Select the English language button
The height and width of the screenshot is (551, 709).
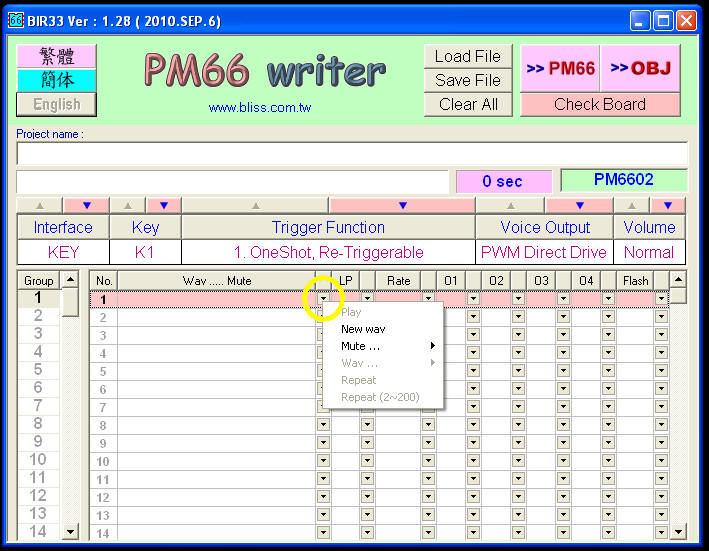coord(56,104)
